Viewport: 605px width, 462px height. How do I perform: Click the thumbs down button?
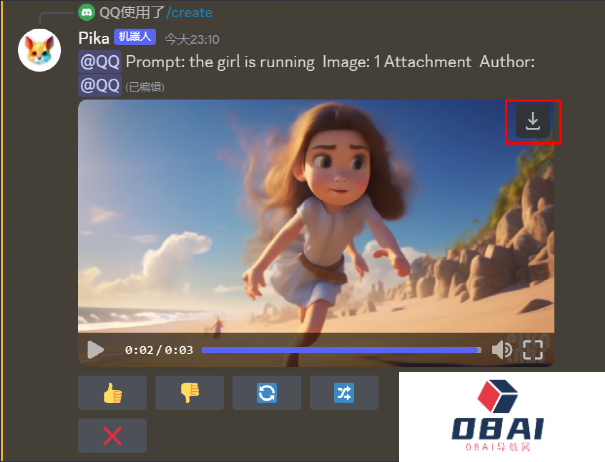click(189, 393)
